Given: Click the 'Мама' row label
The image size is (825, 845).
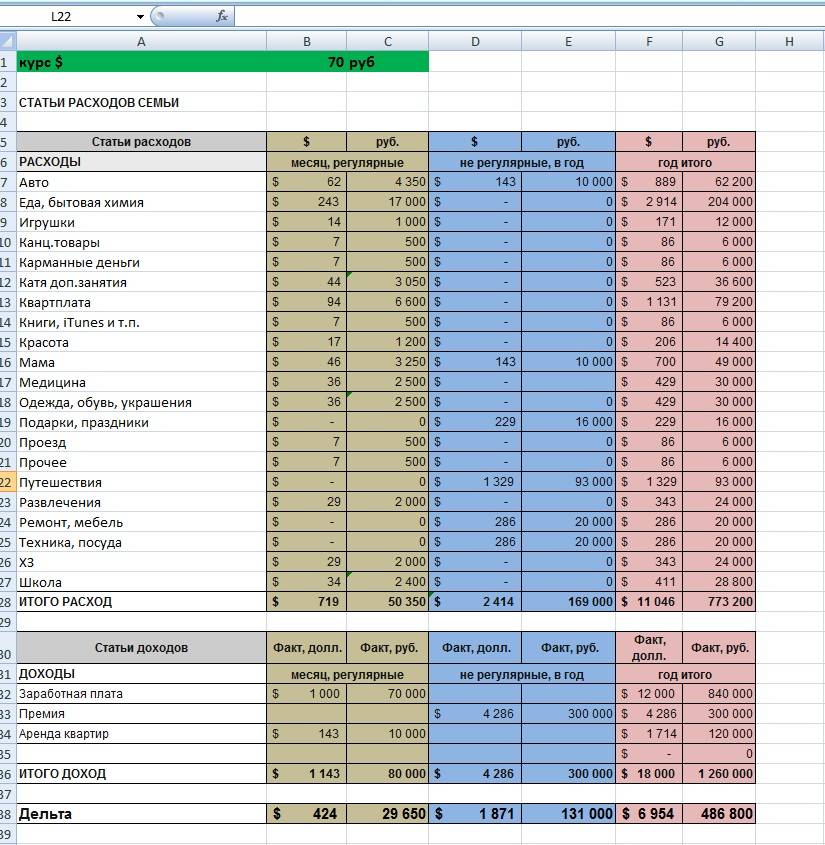Looking at the screenshot, I should tap(141, 362).
